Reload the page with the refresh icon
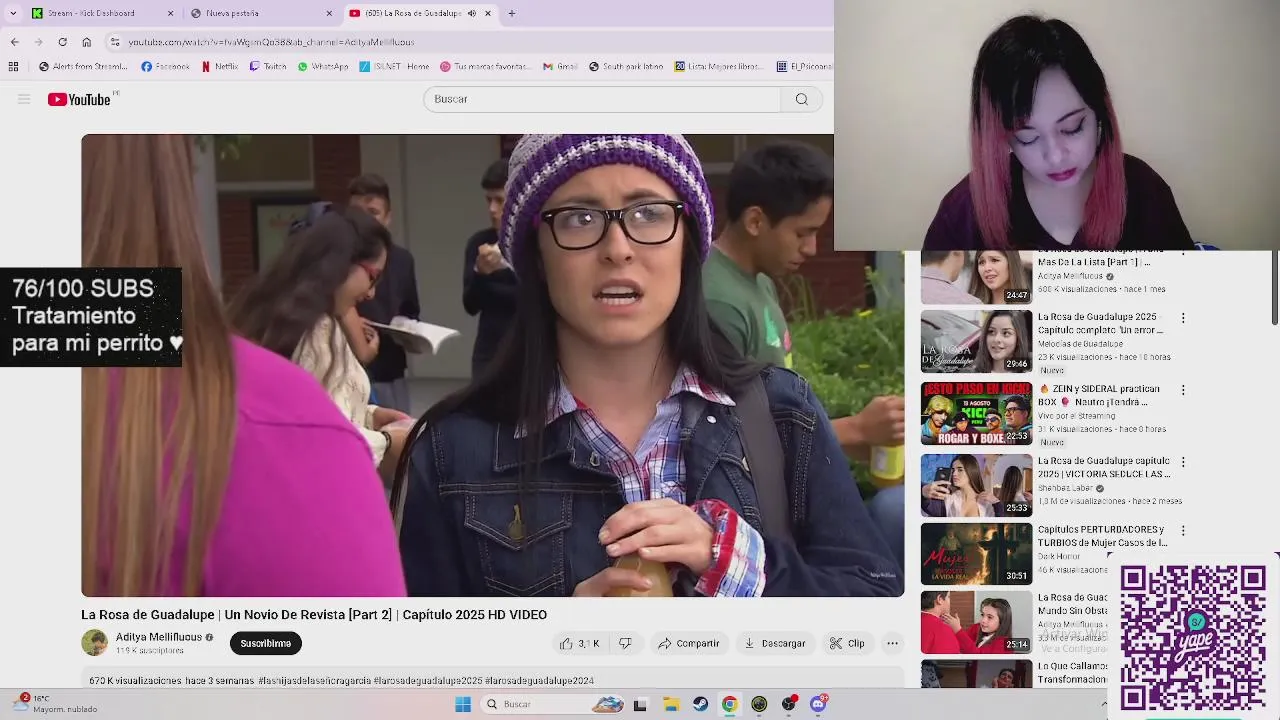This screenshot has width=1280, height=720. point(62,42)
